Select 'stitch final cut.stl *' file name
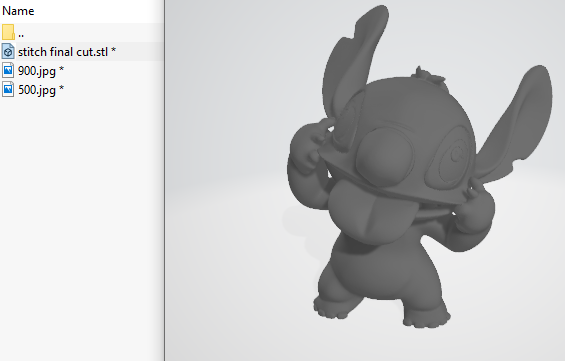 [67, 52]
